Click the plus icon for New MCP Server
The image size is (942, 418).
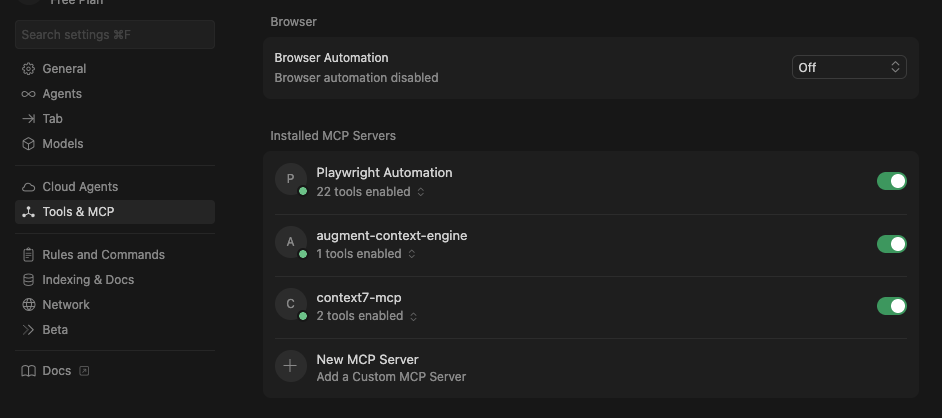(x=291, y=366)
